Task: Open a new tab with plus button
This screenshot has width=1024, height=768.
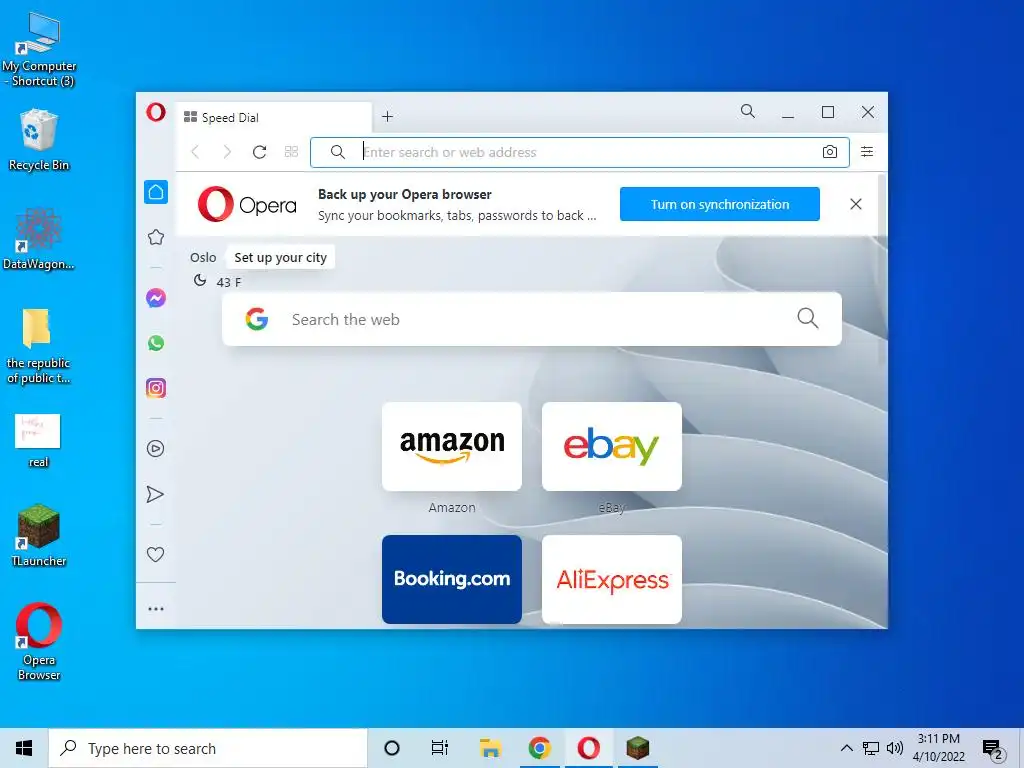Action: [x=387, y=116]
